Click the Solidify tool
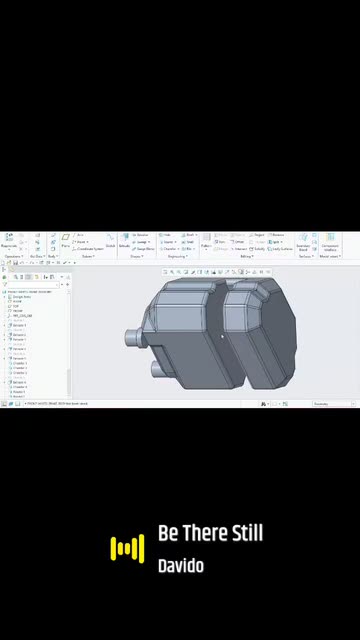Viewport: 360px width, 640px height. 257,249
